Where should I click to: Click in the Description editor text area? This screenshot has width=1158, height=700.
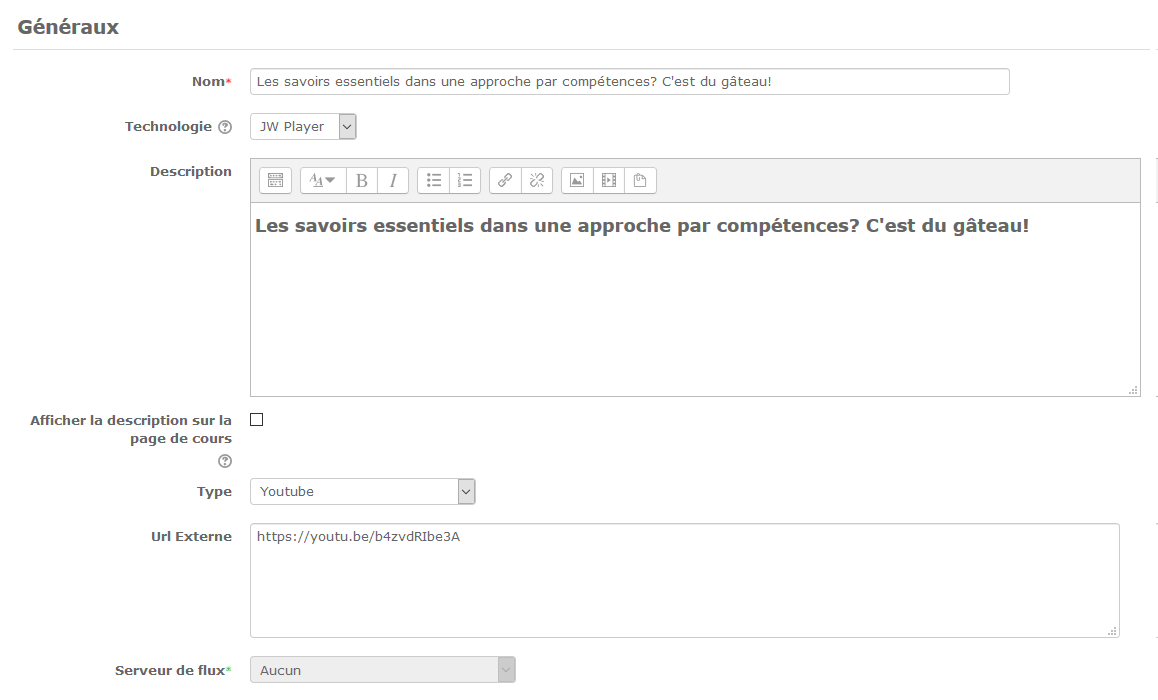694,310
